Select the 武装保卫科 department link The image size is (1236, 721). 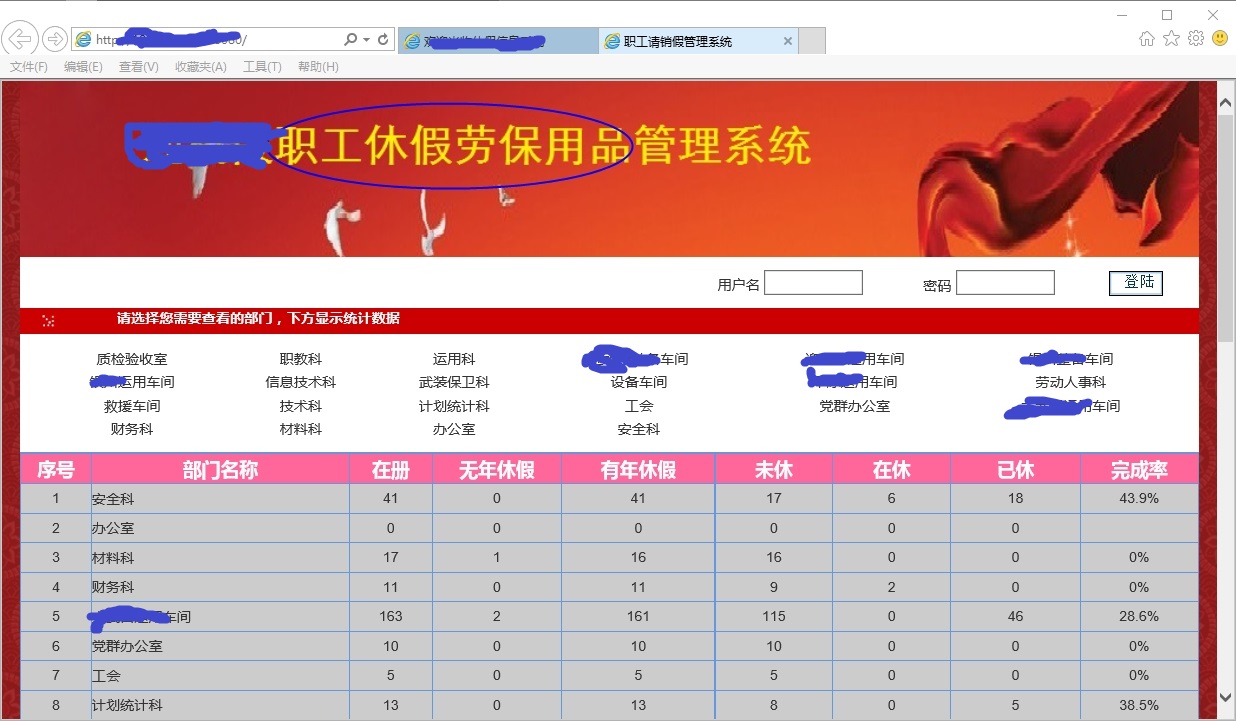click(x=454, y=382)
